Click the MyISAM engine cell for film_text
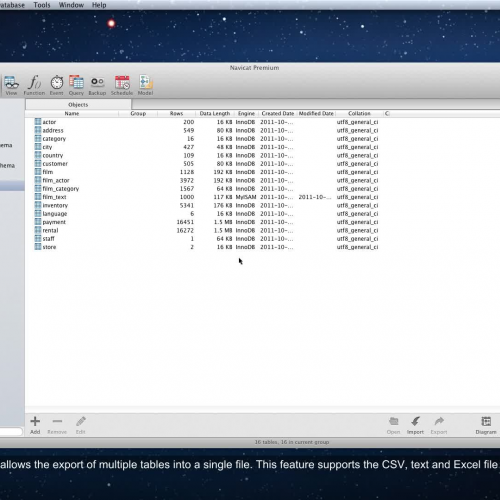Screen dimensions: 500x500 point(246,197)
